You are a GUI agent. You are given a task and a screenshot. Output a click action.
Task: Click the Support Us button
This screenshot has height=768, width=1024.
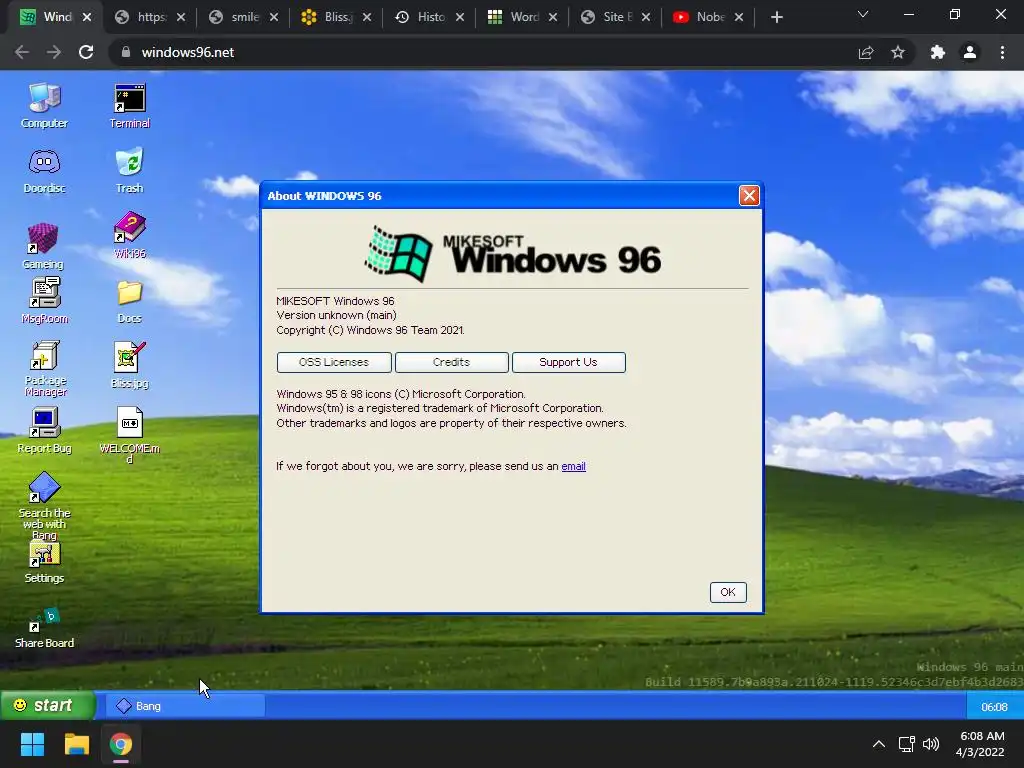tap(568, 362)
